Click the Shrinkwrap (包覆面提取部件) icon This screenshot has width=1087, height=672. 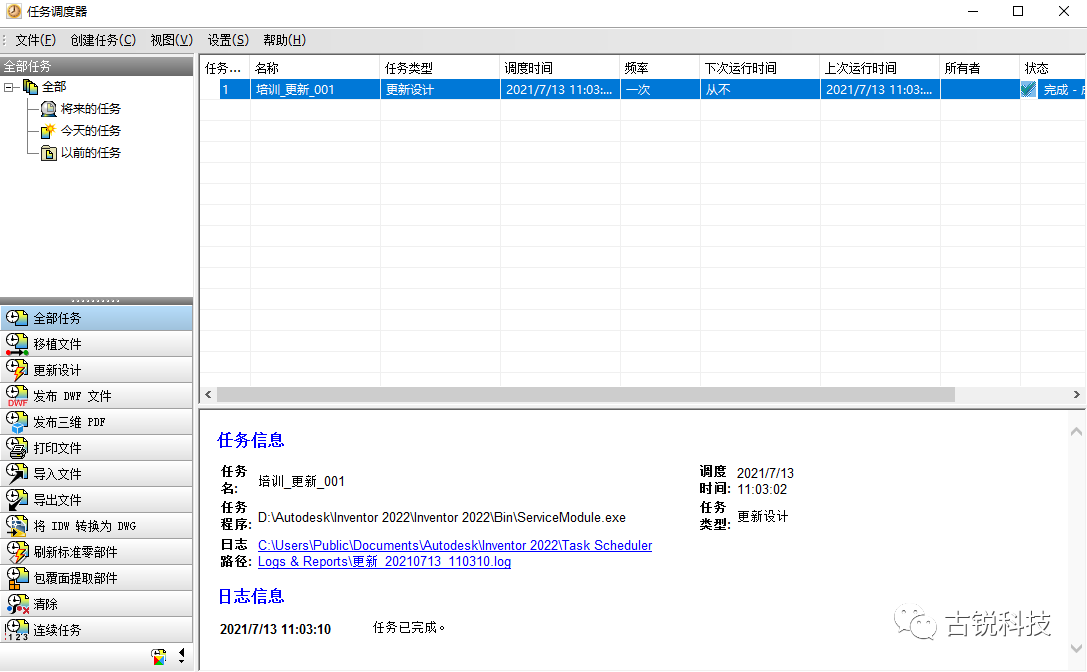pos(17,578)
